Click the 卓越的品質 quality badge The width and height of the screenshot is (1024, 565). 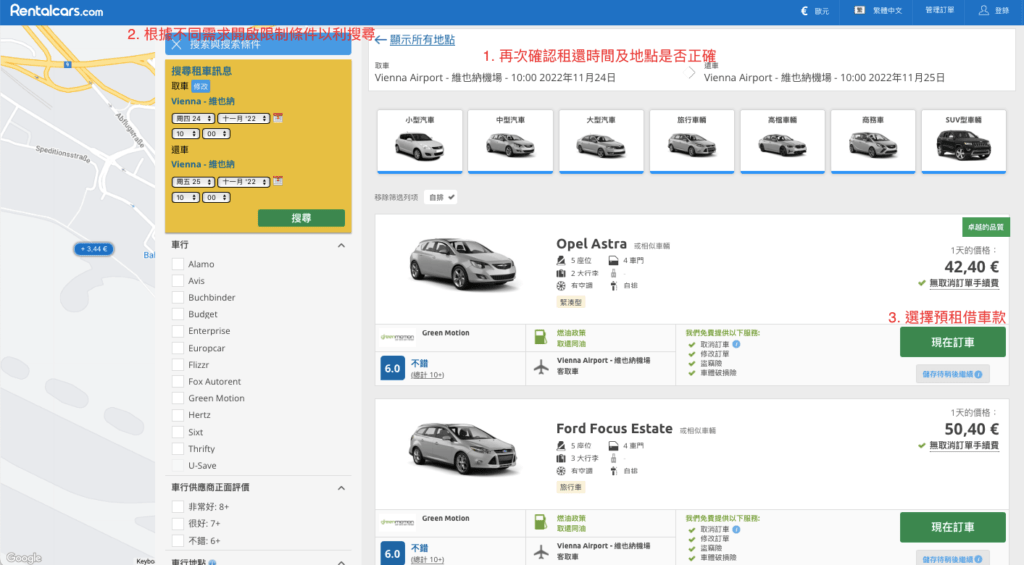[985, 227]
